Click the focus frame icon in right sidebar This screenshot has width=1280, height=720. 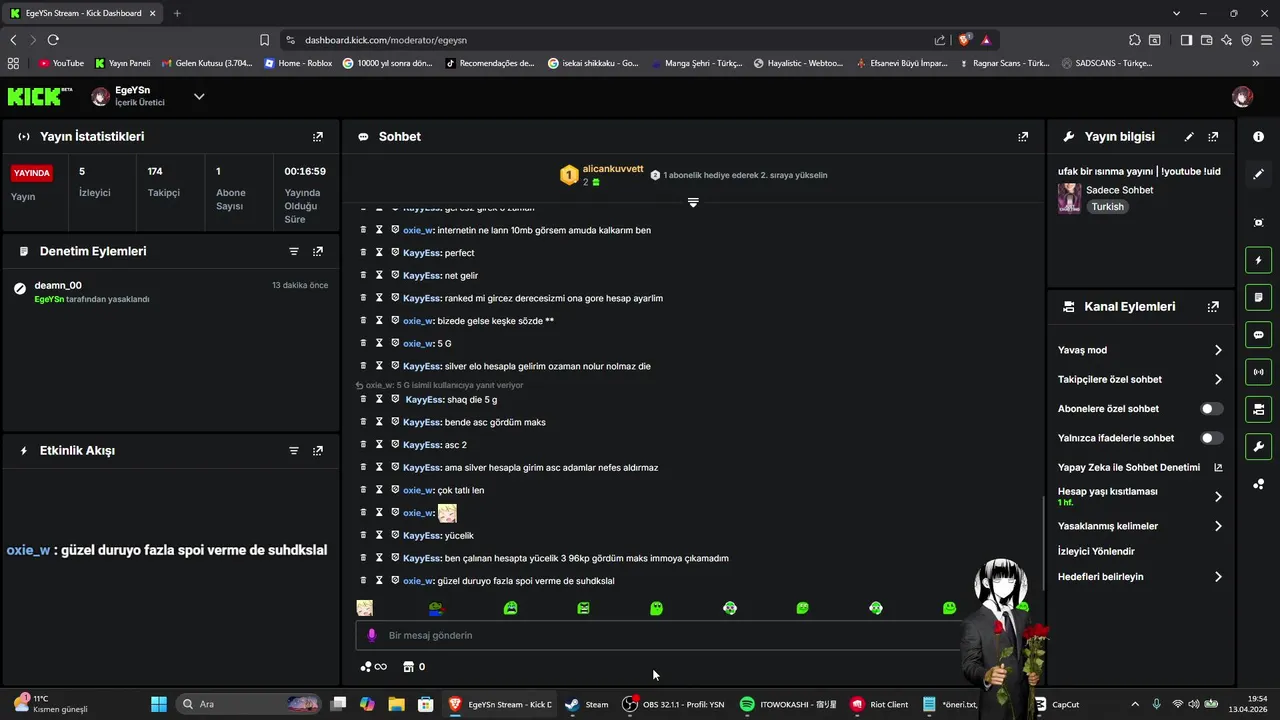click(x=1258, y=222)
